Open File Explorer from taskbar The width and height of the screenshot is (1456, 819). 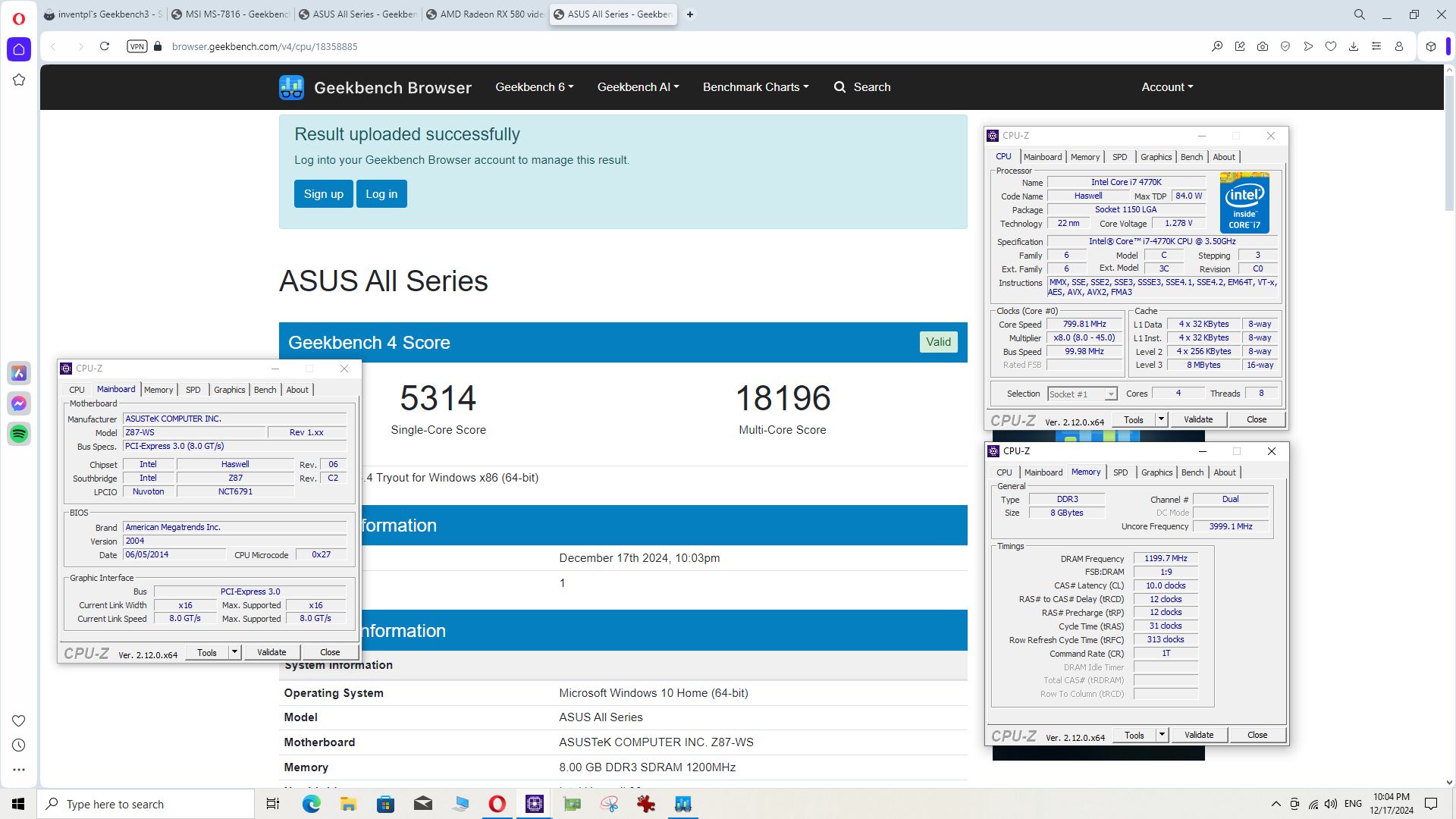[348, 804]
